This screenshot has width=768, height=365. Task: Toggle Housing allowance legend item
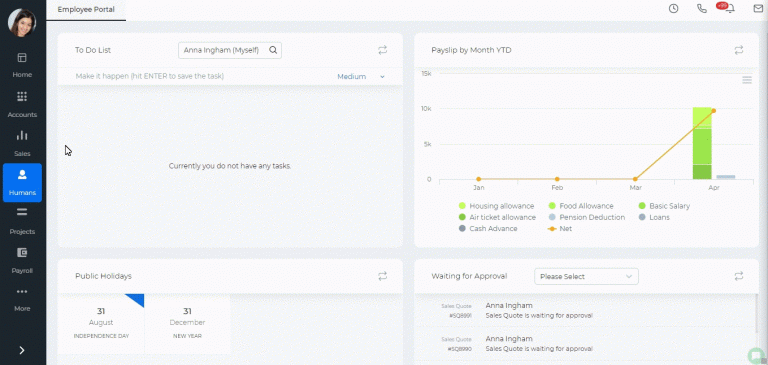point(496,206)
